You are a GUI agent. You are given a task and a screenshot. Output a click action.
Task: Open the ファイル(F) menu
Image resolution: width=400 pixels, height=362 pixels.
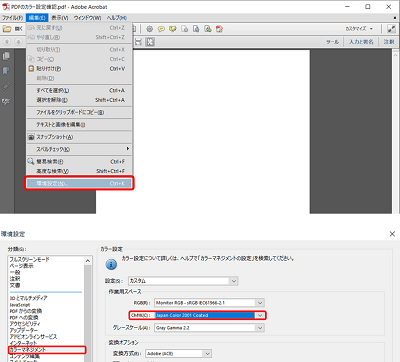13,18
